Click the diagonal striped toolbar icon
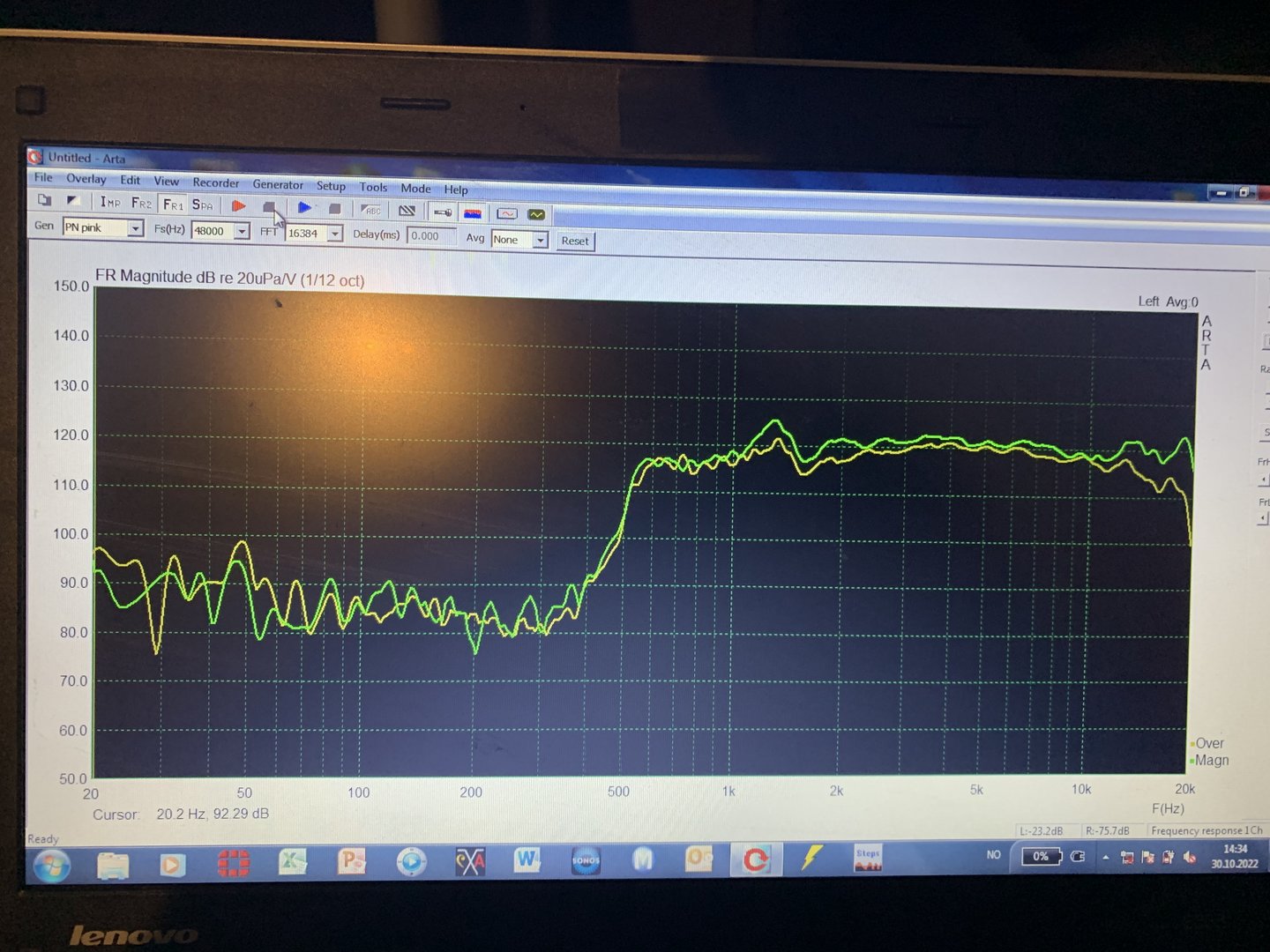 [x=407, y=211]
